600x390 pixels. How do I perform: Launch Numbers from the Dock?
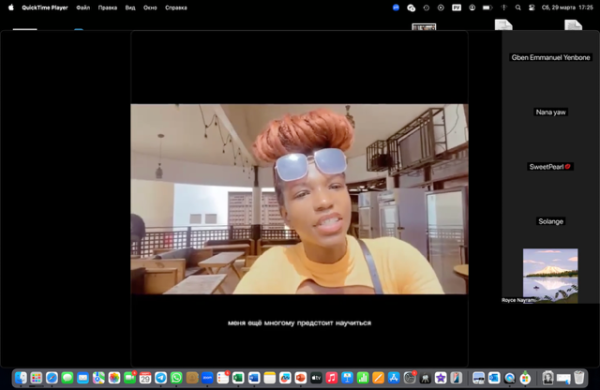(363, 378)
